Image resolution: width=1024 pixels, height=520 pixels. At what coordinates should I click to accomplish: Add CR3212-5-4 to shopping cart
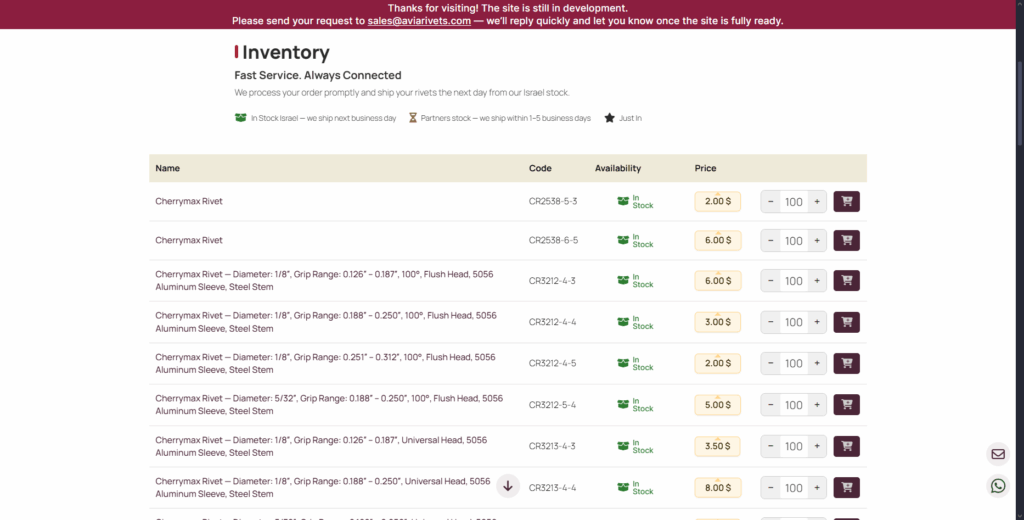[846, 405]
